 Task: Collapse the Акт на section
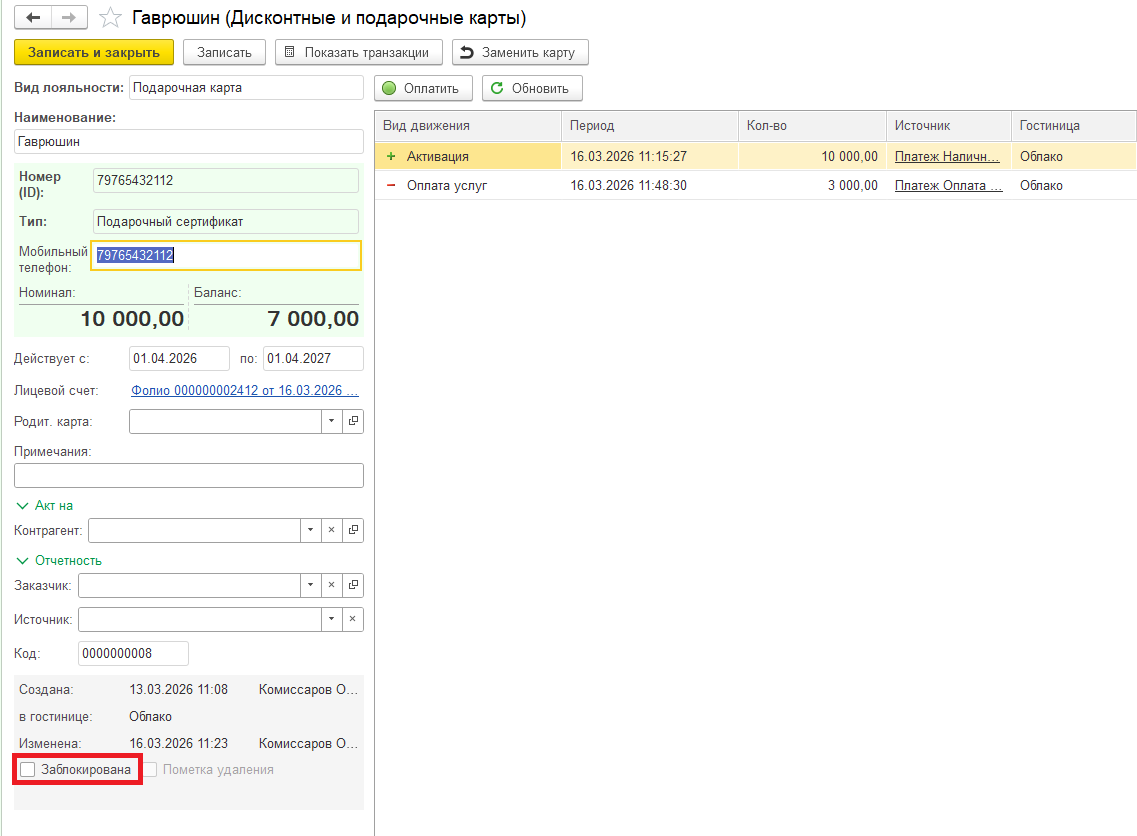pos(23,505)
